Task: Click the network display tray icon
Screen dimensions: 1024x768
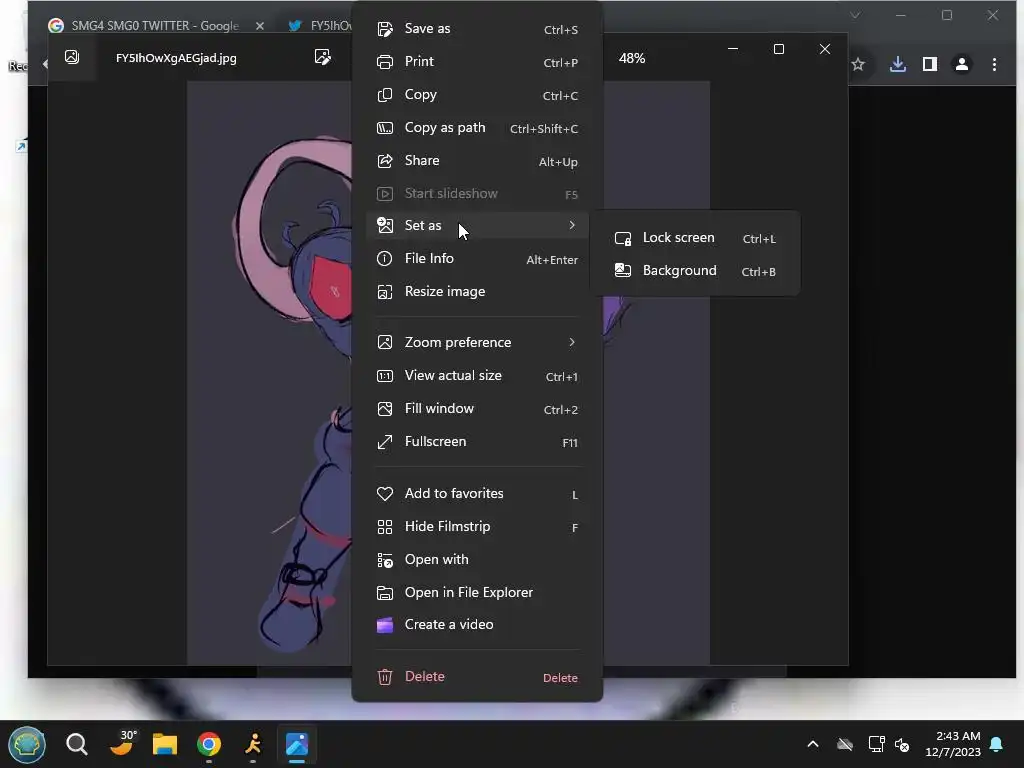Action: (876, 744)
